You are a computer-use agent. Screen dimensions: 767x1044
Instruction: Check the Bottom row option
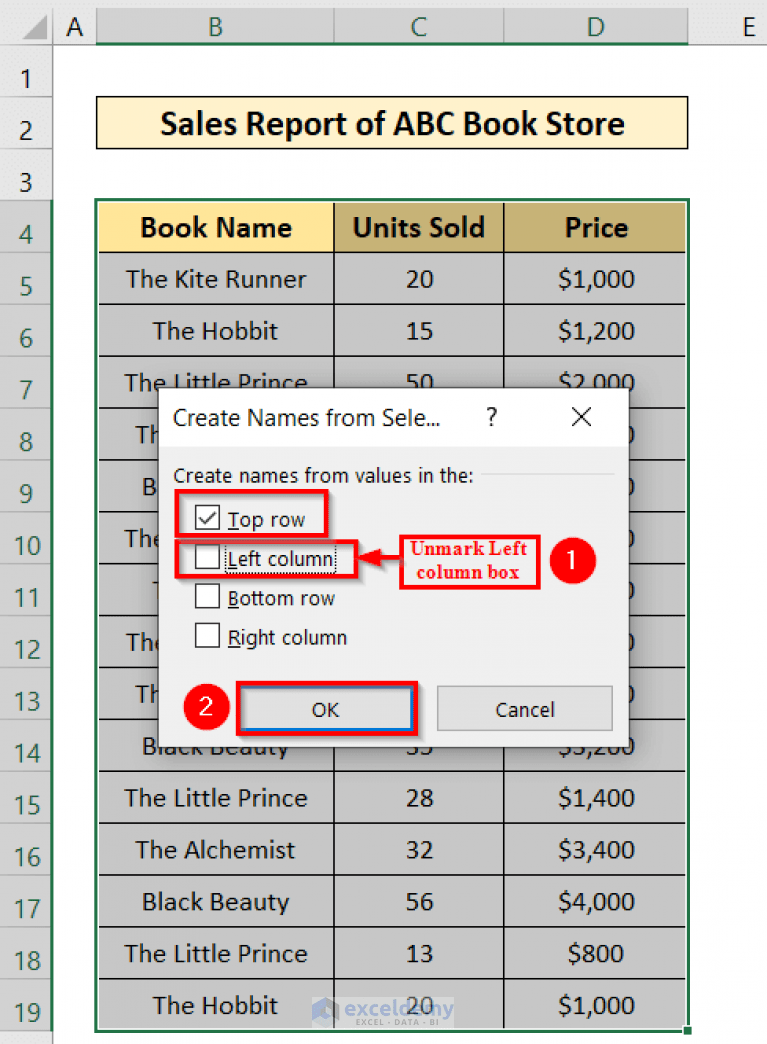click(x=207, y=596)
